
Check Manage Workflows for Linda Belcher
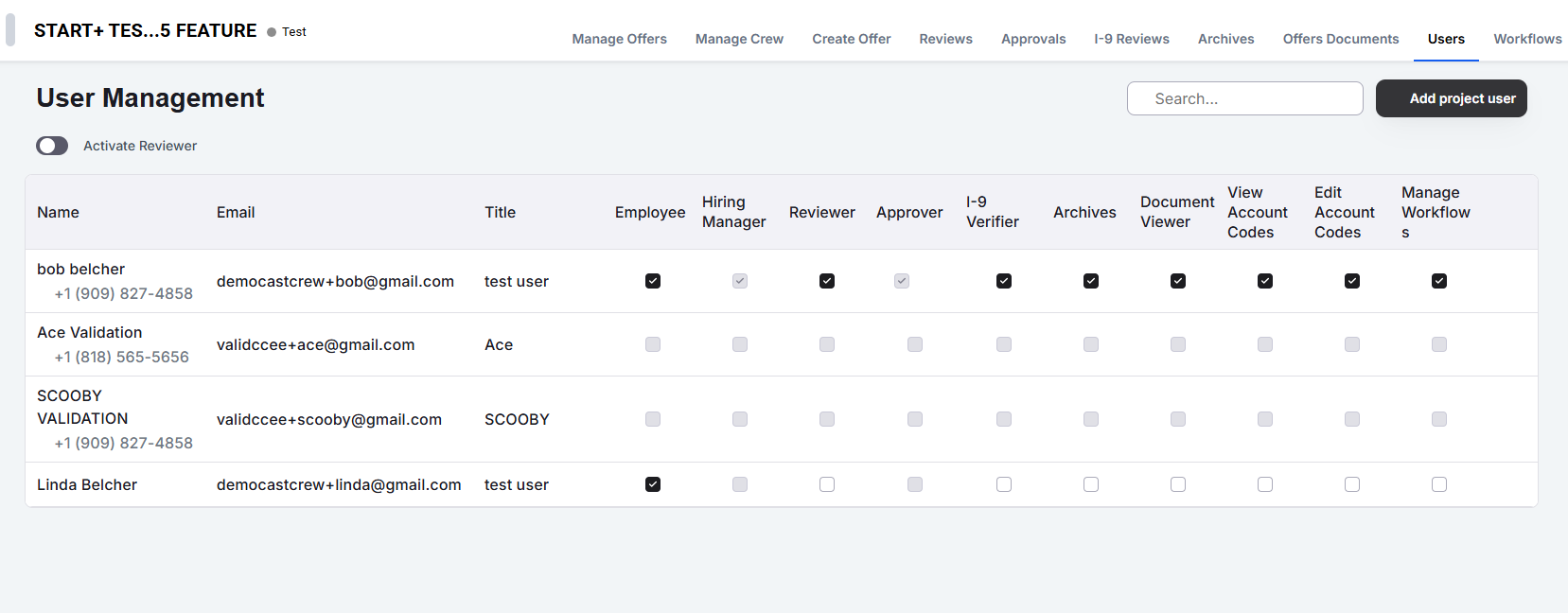point(1439,484)
